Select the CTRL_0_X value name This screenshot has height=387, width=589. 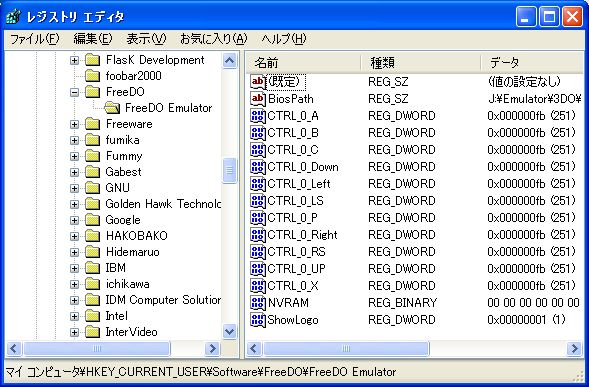[x=293, y=286]
